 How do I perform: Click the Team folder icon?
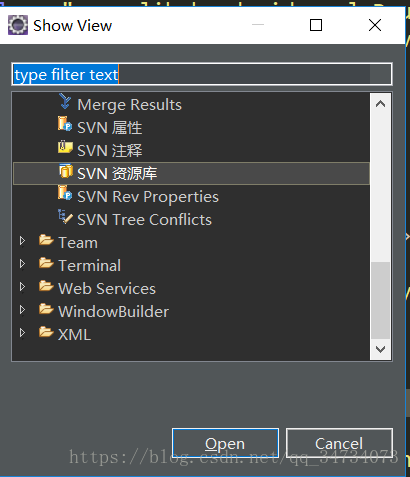[x=46, y=240]
